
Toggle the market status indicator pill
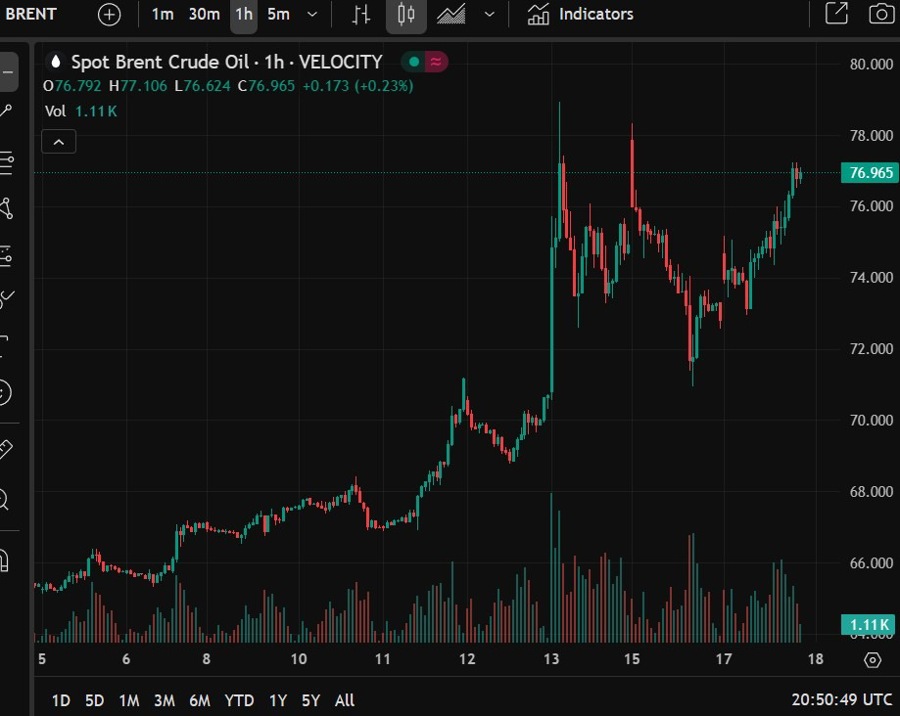[425, 62]
